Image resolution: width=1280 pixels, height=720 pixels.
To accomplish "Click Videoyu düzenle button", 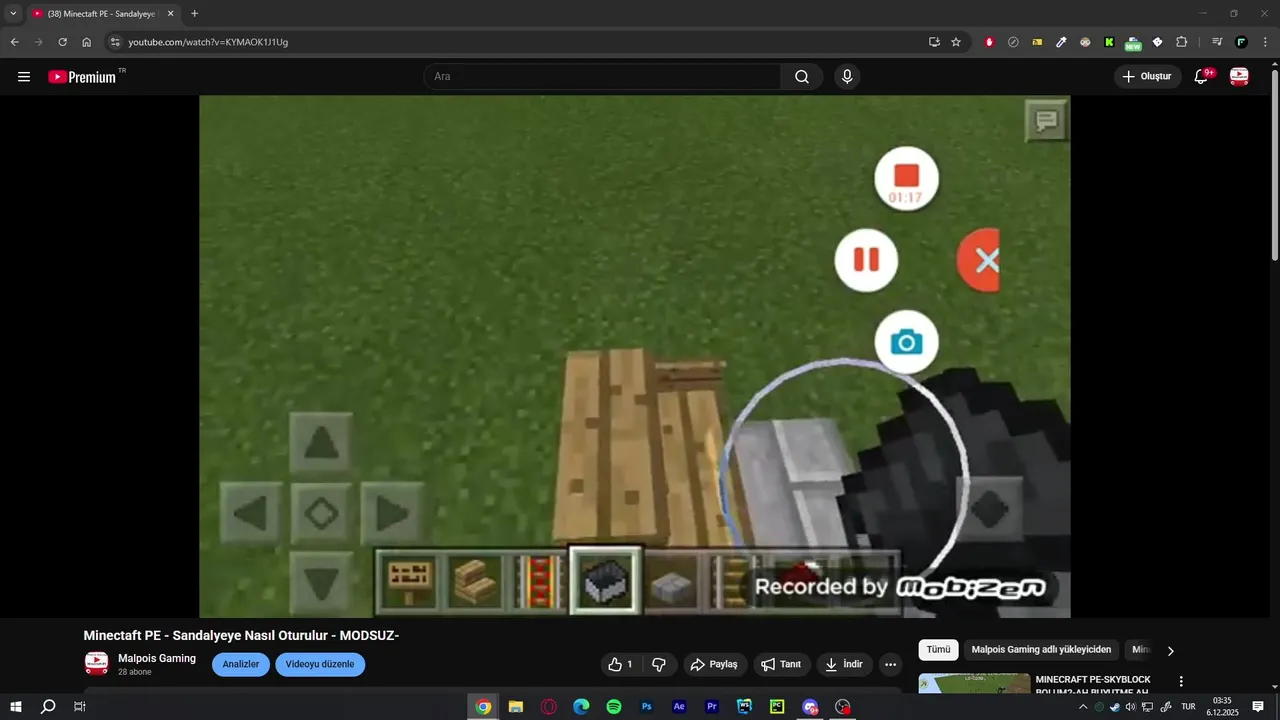I will (320, 664).
